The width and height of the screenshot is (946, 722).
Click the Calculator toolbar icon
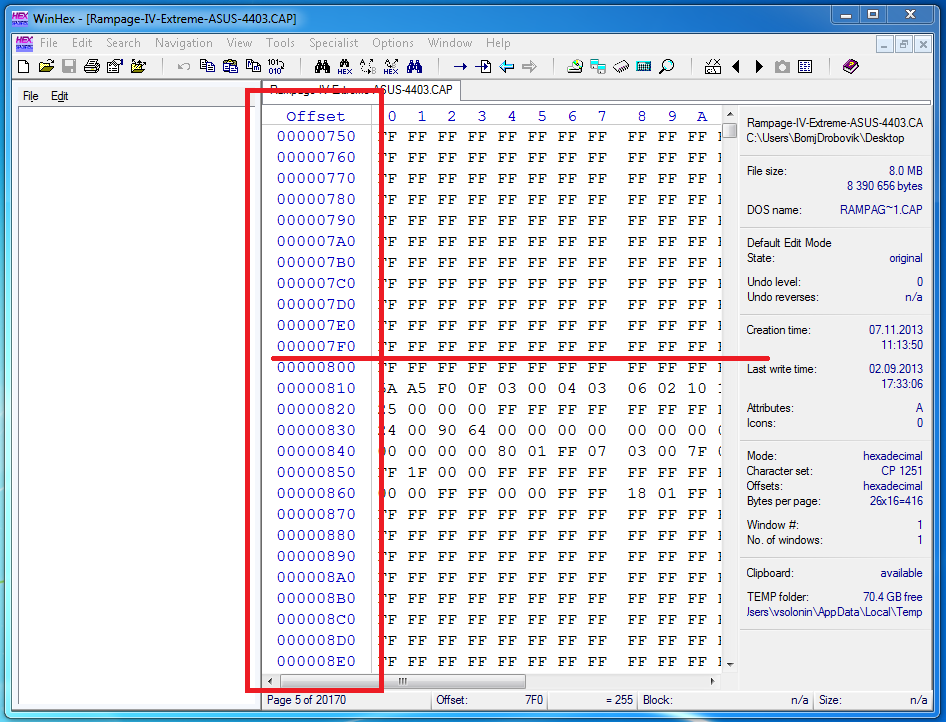644,66
